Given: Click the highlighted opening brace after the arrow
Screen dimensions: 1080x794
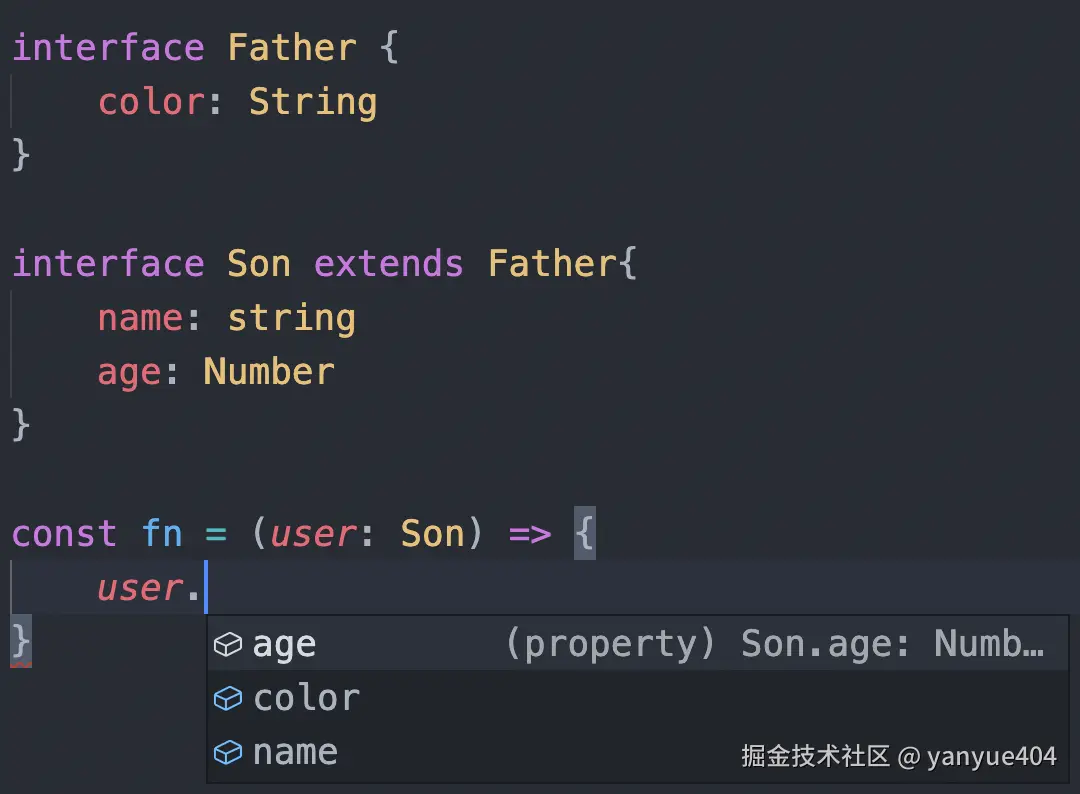Looking at the screenshot, I should (585, 534).
